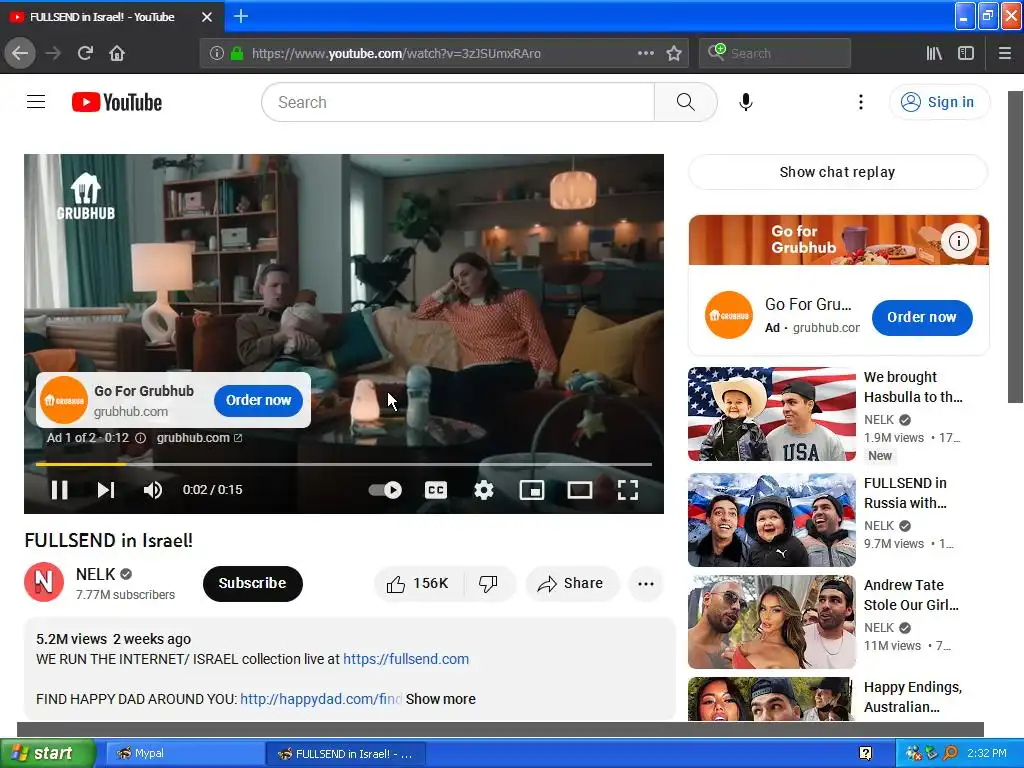Pause the video with the pause button
Image resolution: width=1024 pixels, height=768 pixels.
point(59,490)
